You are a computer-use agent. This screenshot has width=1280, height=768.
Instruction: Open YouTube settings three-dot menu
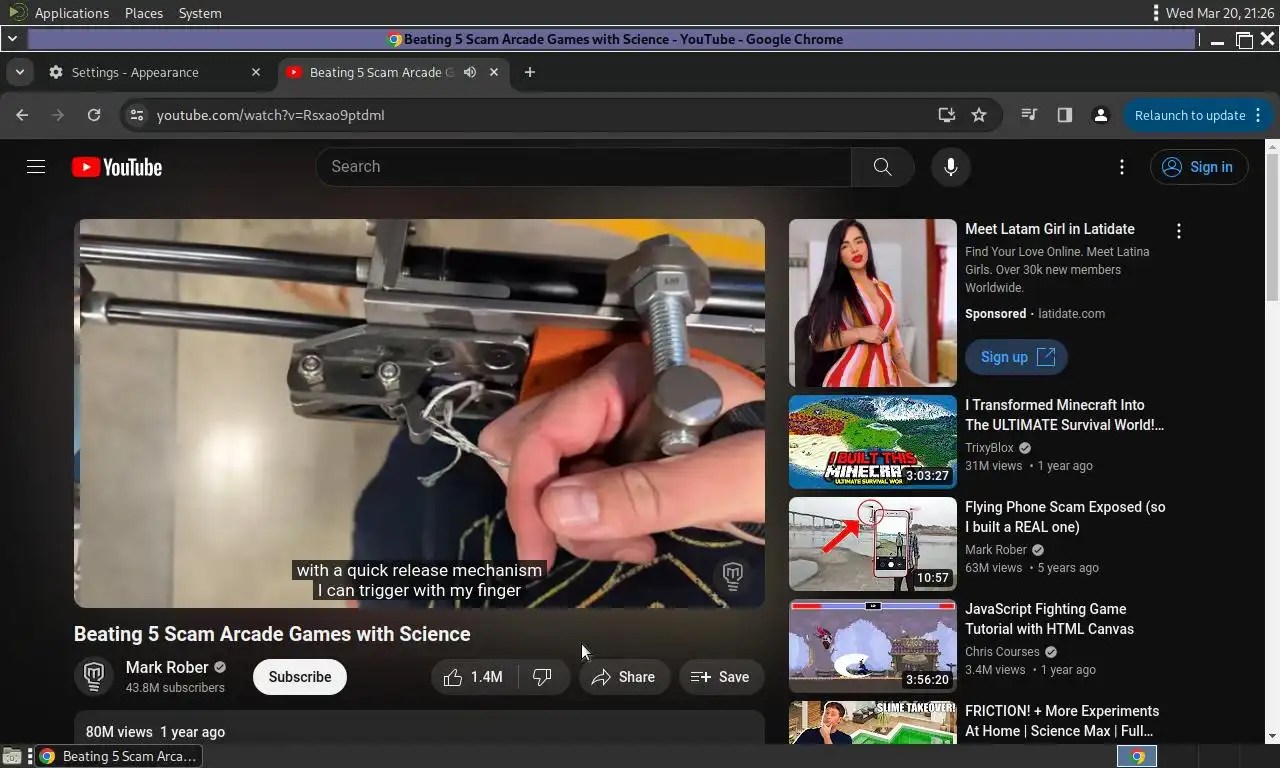[x=1122, y=167]
